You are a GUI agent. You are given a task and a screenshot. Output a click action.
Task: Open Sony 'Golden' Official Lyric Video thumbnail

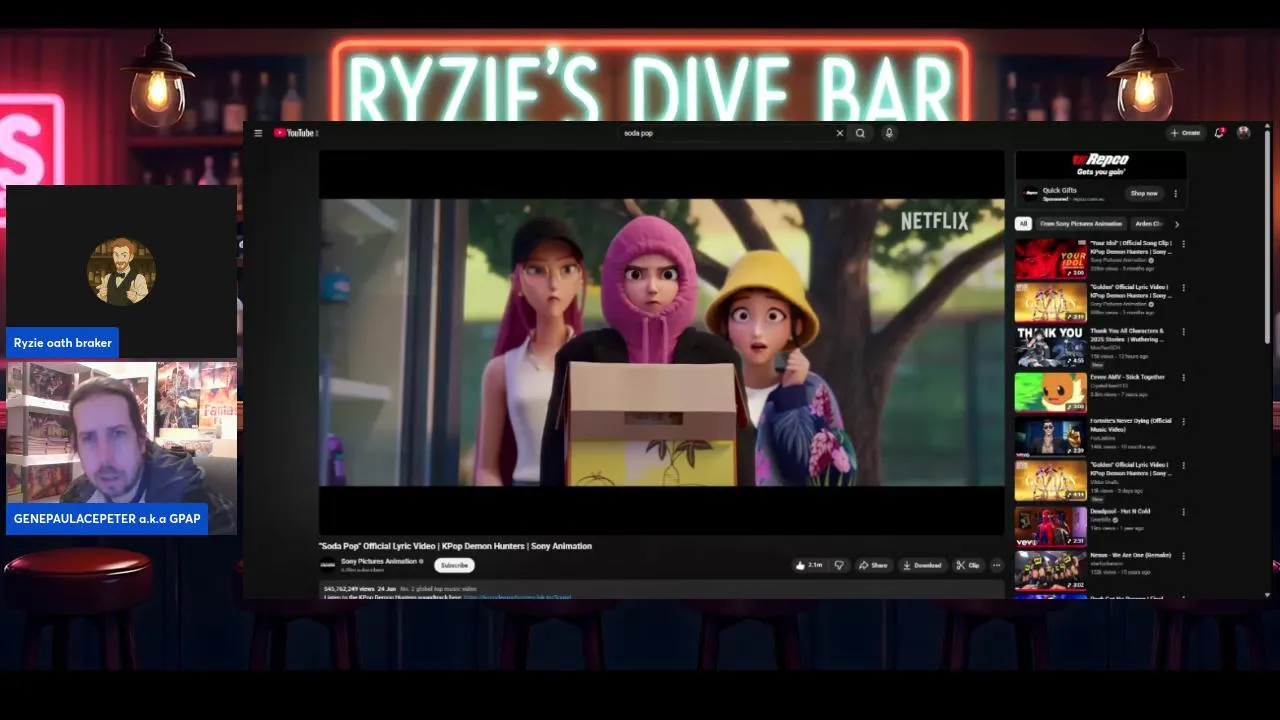pyautogui.click(x=1050, y=303)
